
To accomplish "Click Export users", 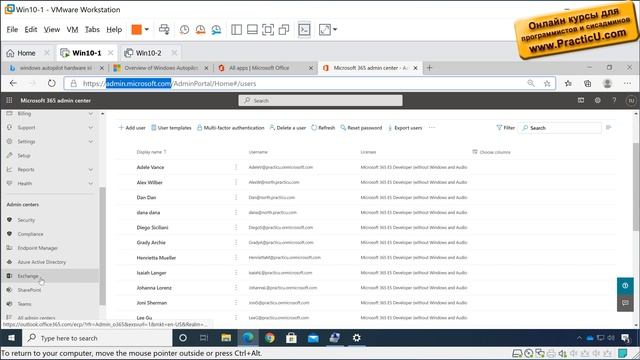I will 405,128.
